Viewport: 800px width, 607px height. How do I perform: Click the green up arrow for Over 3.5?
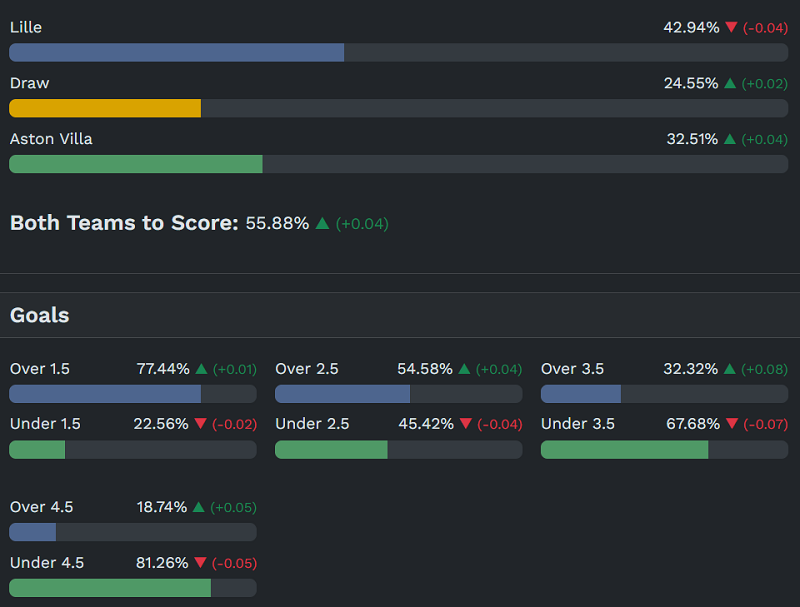(730, 369)
